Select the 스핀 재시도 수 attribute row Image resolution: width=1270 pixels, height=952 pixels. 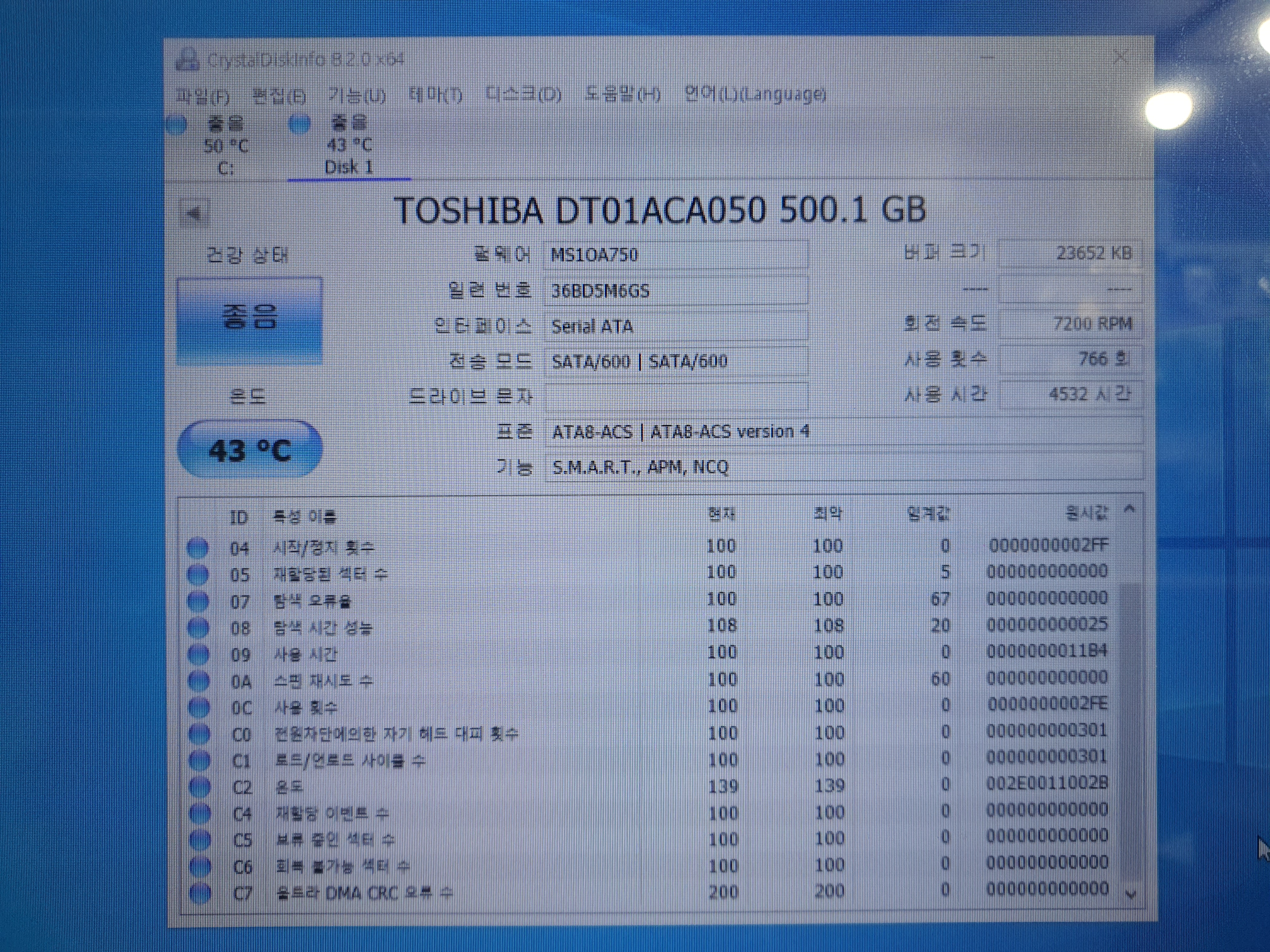pyautogui.click(x=649, y=681)
